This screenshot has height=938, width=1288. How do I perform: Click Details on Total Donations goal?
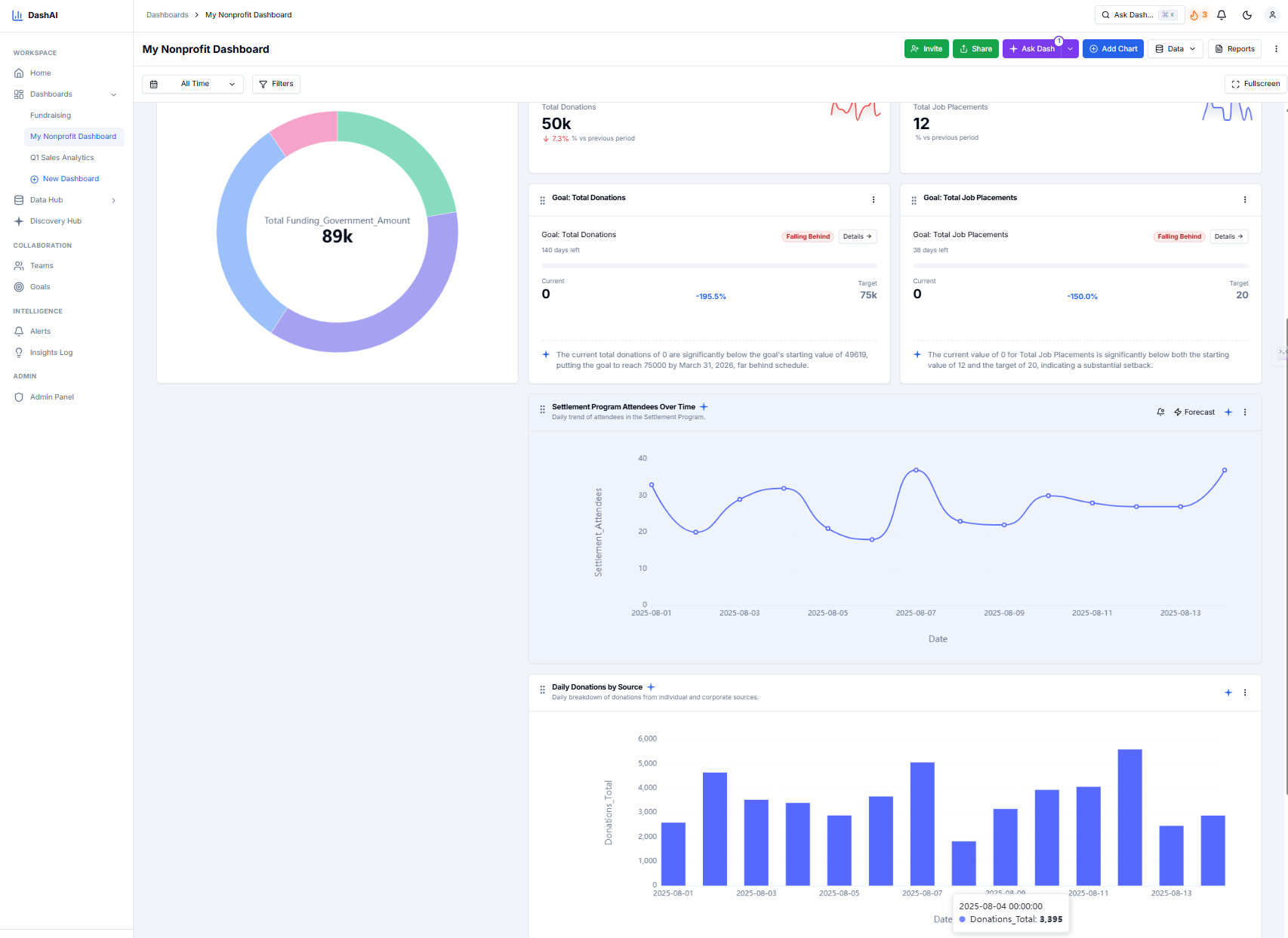(857, 236)
